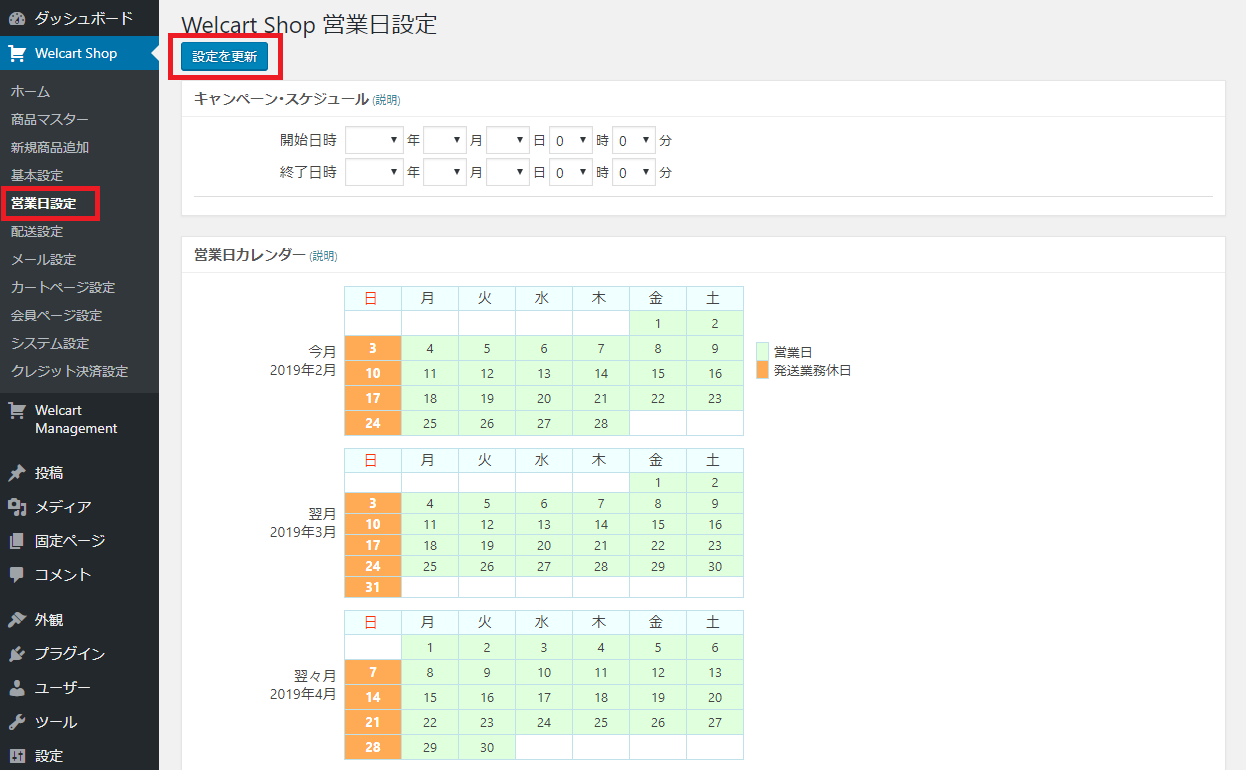Open the end date minute dropdown
Screen dimensions: 1246x770
634,172
